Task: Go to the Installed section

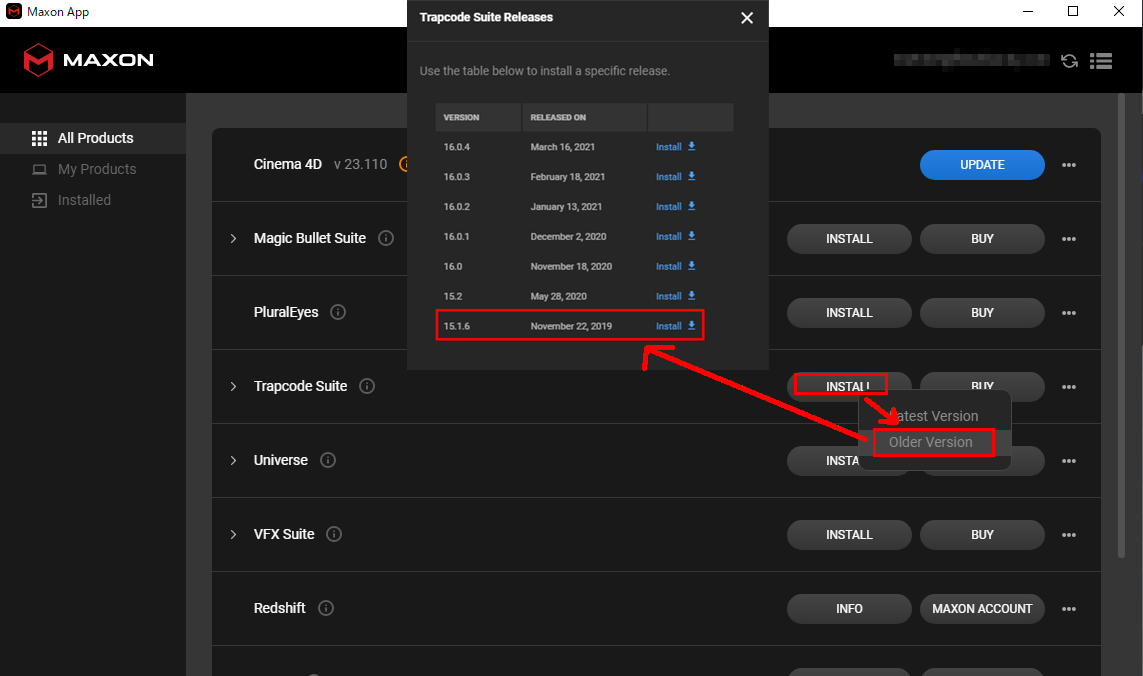Action: (84, 200)
